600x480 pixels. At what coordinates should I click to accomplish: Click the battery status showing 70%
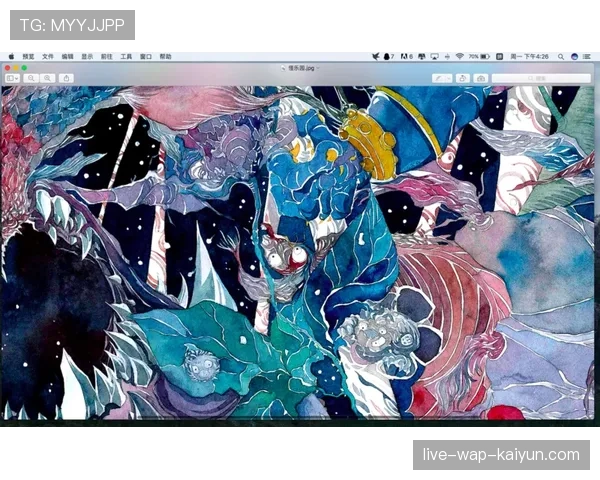click(x=479, y=57)
